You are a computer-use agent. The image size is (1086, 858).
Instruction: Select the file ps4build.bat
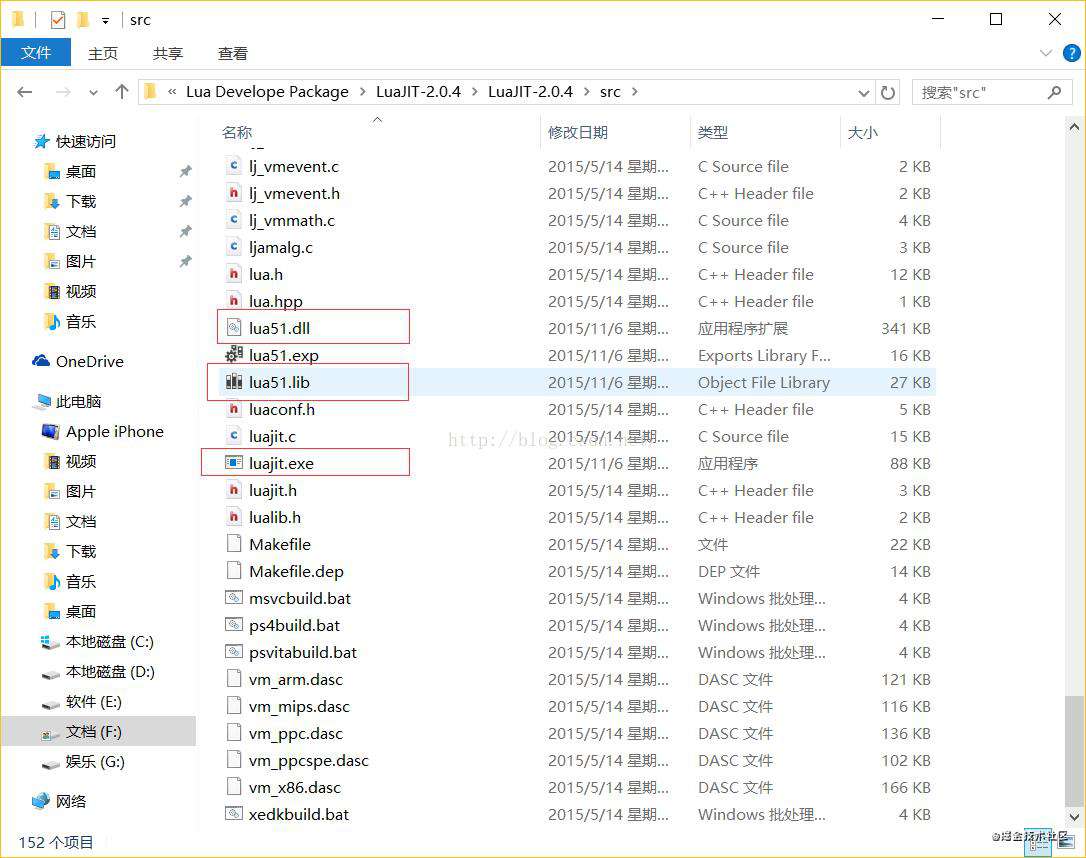[294, 625]
